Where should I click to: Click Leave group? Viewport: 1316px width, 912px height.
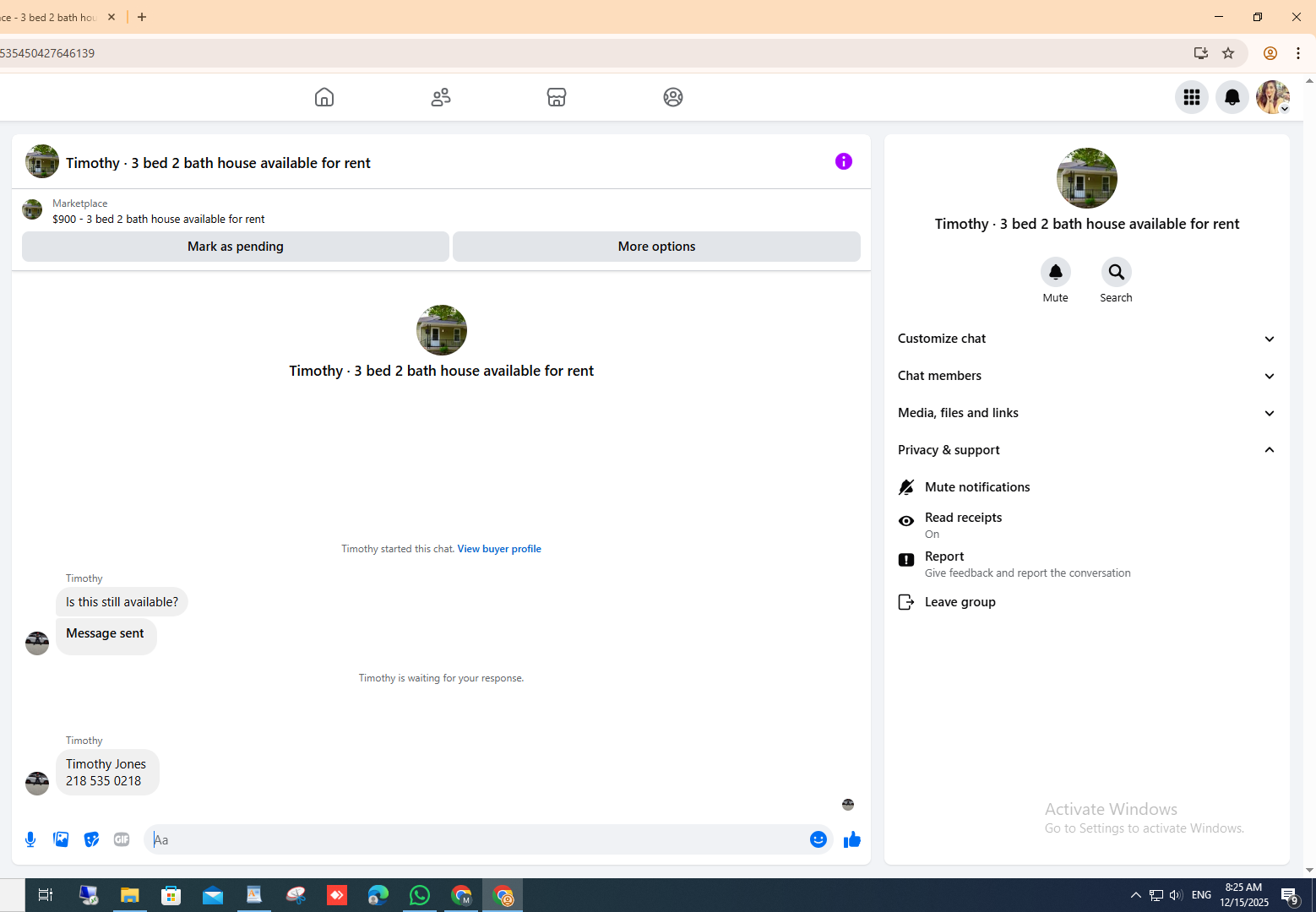pos(1087,602)
